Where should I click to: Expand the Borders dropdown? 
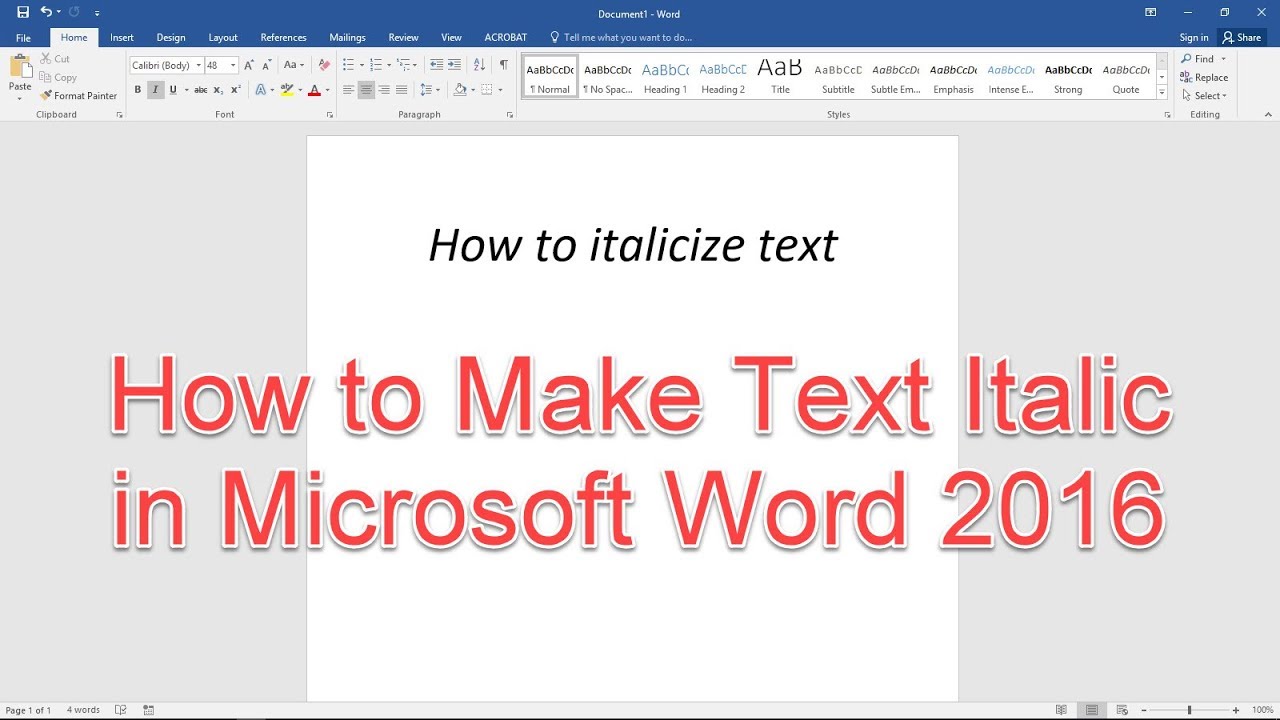[x=501, y=90]
